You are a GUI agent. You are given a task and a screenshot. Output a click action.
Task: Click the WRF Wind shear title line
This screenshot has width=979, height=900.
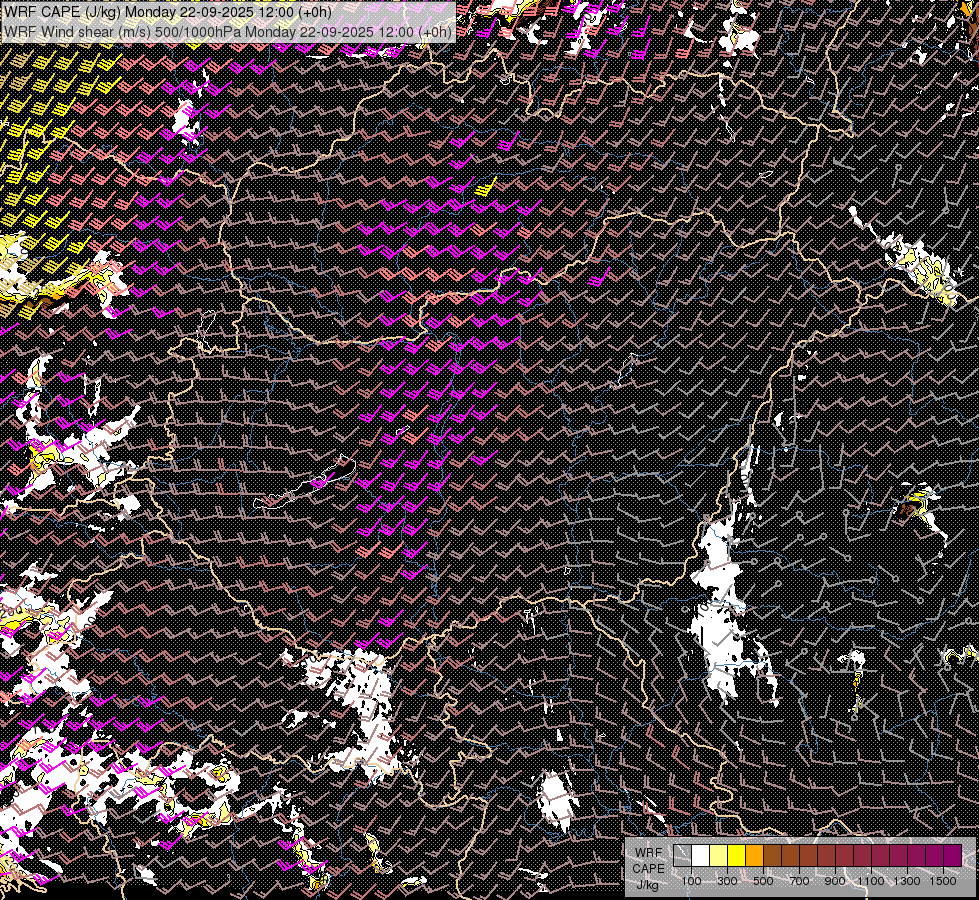click(x=228, y=31)
